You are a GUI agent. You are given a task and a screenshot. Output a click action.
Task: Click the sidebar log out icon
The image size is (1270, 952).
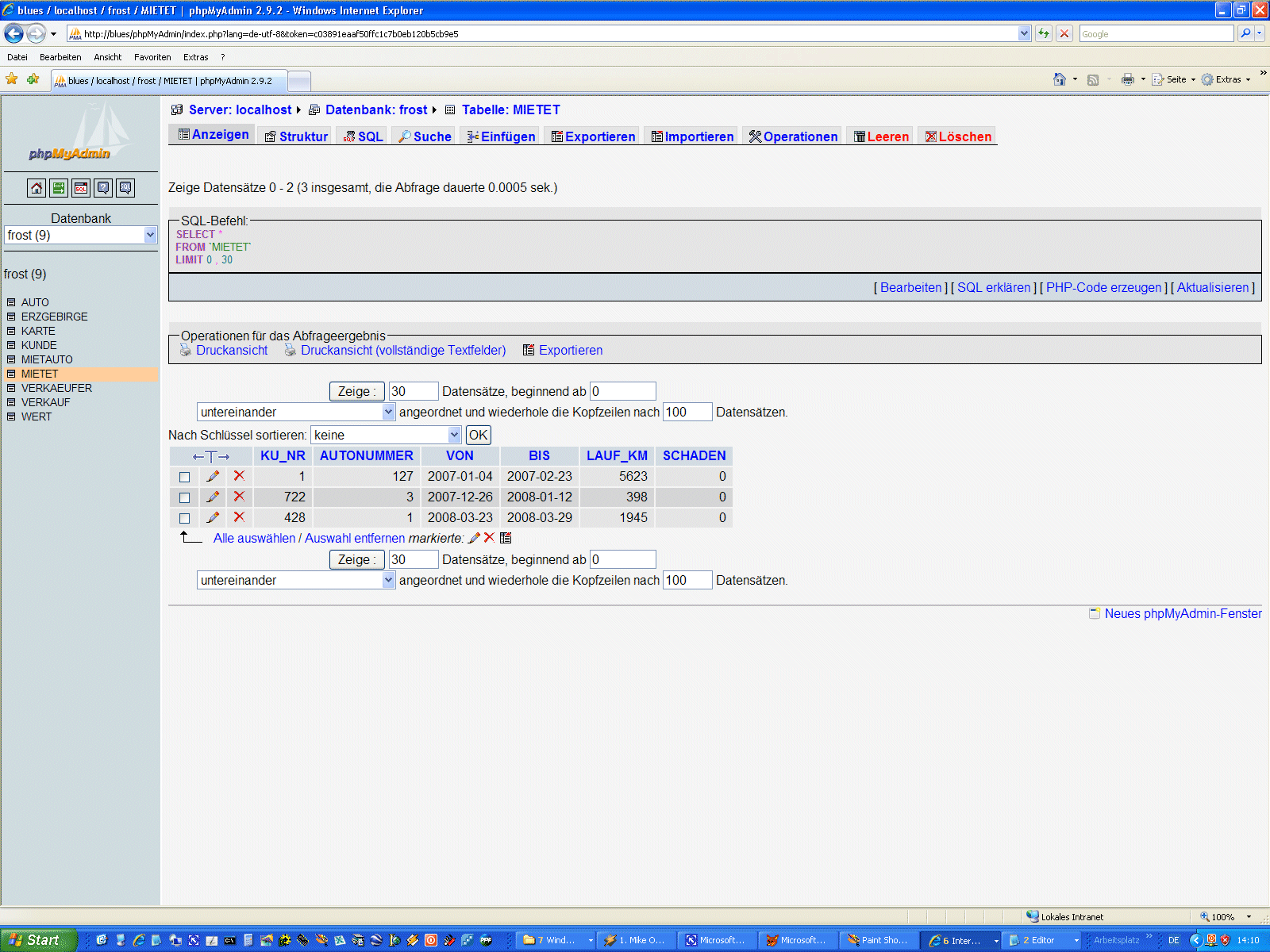pyautogui.click(x=59, y=188)
